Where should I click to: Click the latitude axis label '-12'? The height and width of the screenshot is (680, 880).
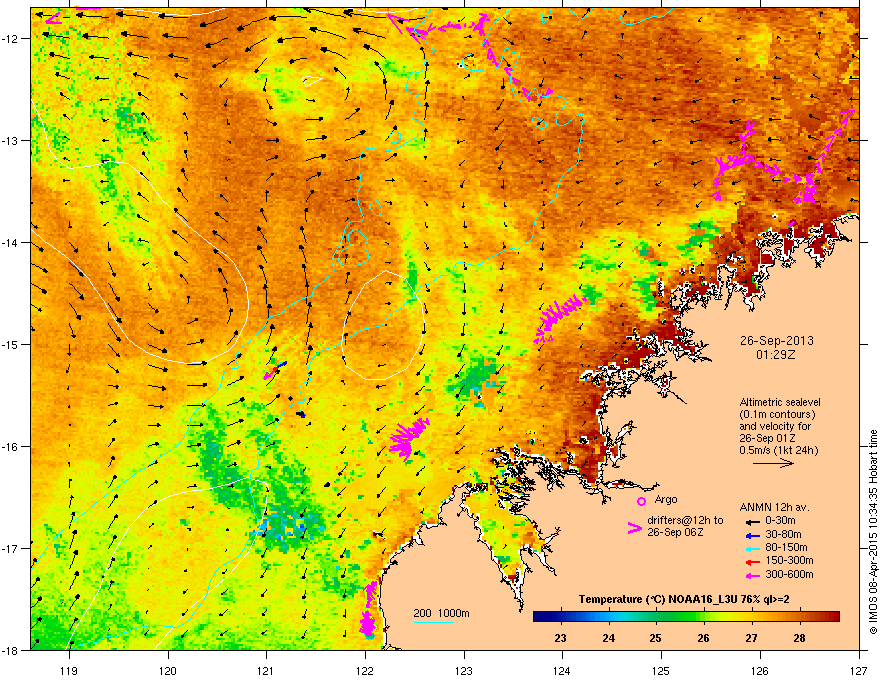point(10,38)
